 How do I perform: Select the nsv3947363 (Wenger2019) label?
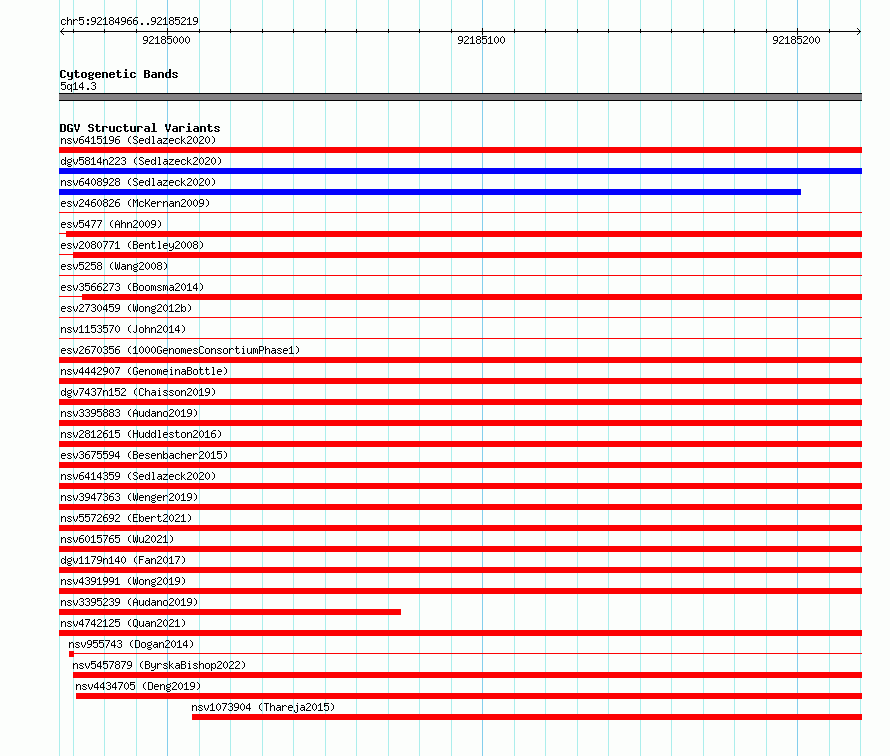pos(129,497)
